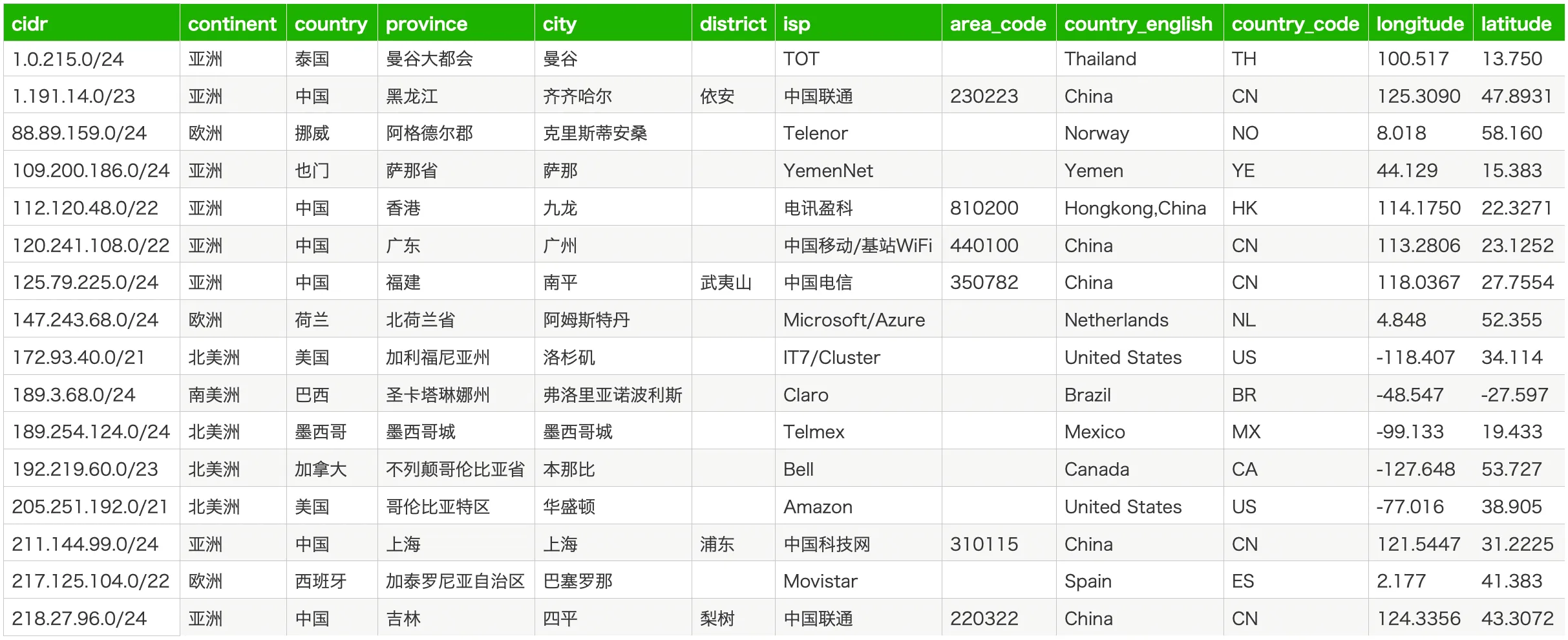
Task: Select the cell 211.144.99.0/24
Action: click(x=92, y=544)
